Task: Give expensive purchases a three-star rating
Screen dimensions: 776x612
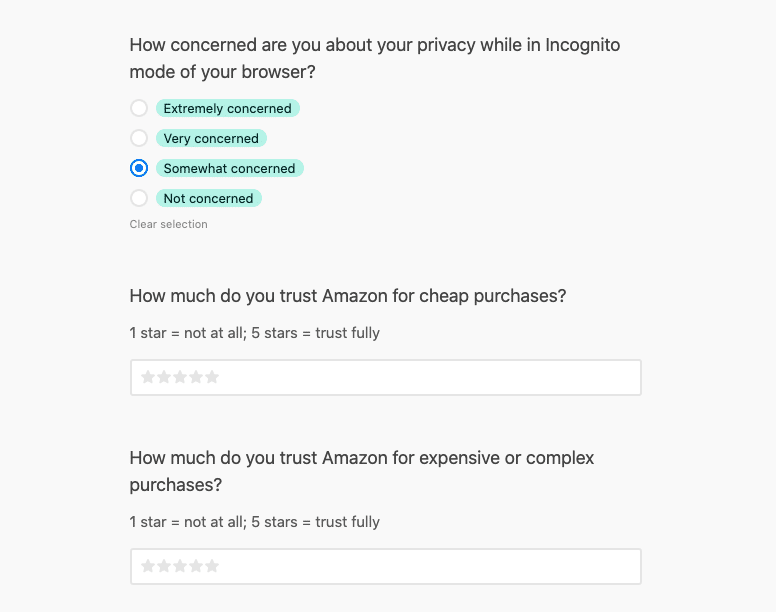Action: 180,566
